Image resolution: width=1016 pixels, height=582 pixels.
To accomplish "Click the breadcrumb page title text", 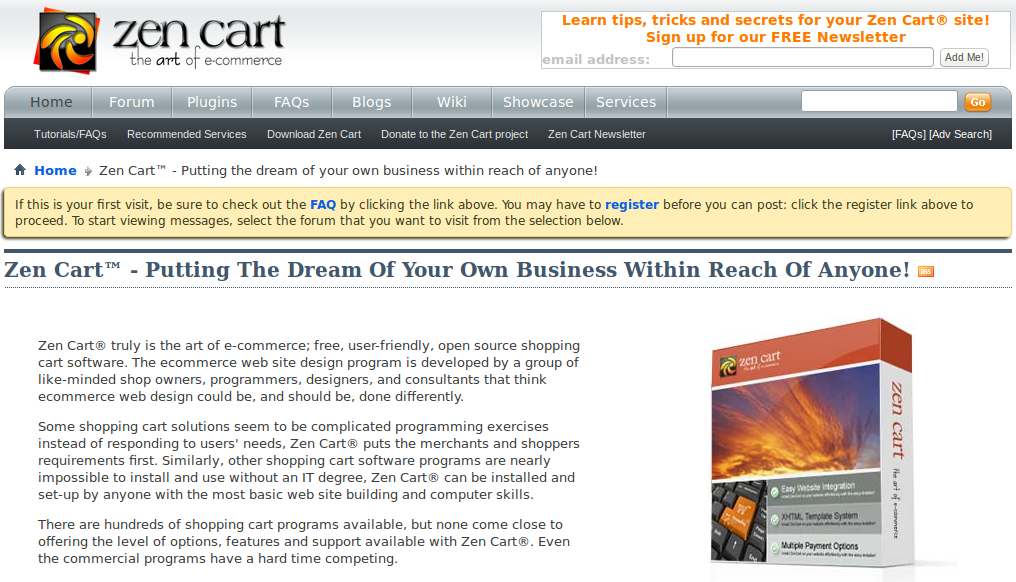I will (348, 170).
